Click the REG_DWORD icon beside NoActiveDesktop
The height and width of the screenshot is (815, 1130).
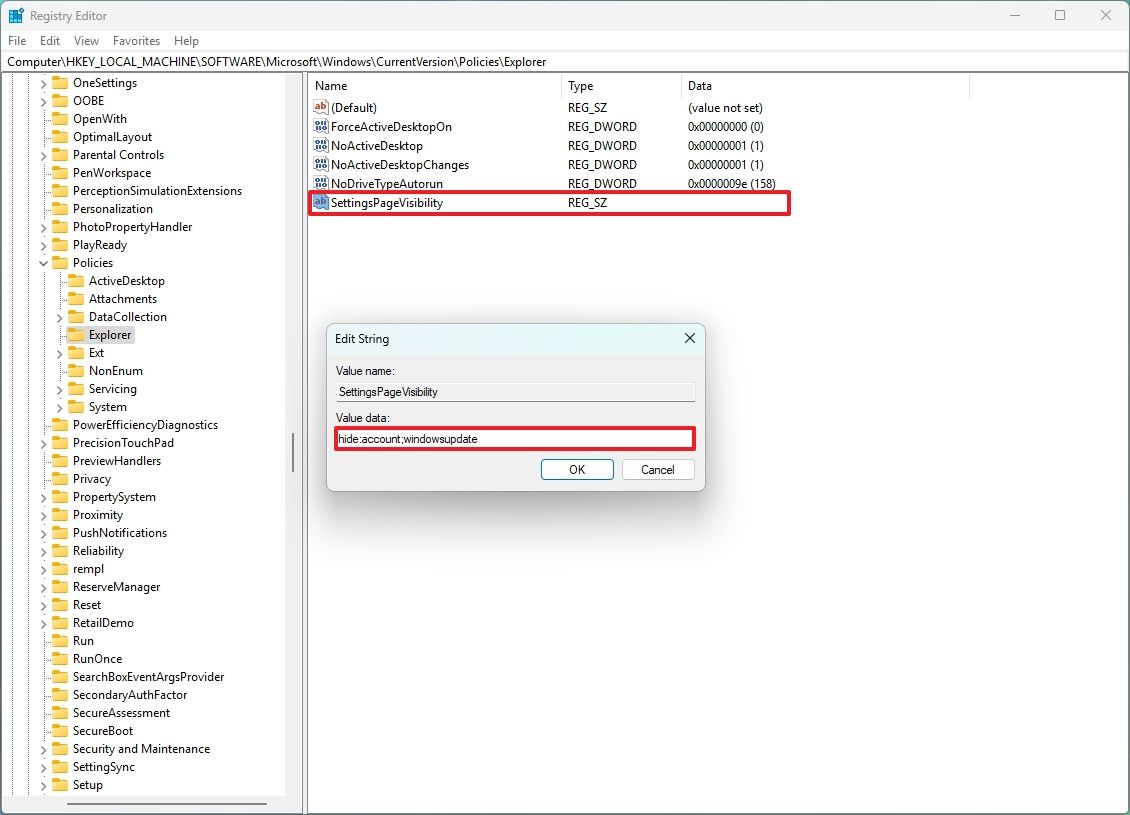click(x=320, y=145)
